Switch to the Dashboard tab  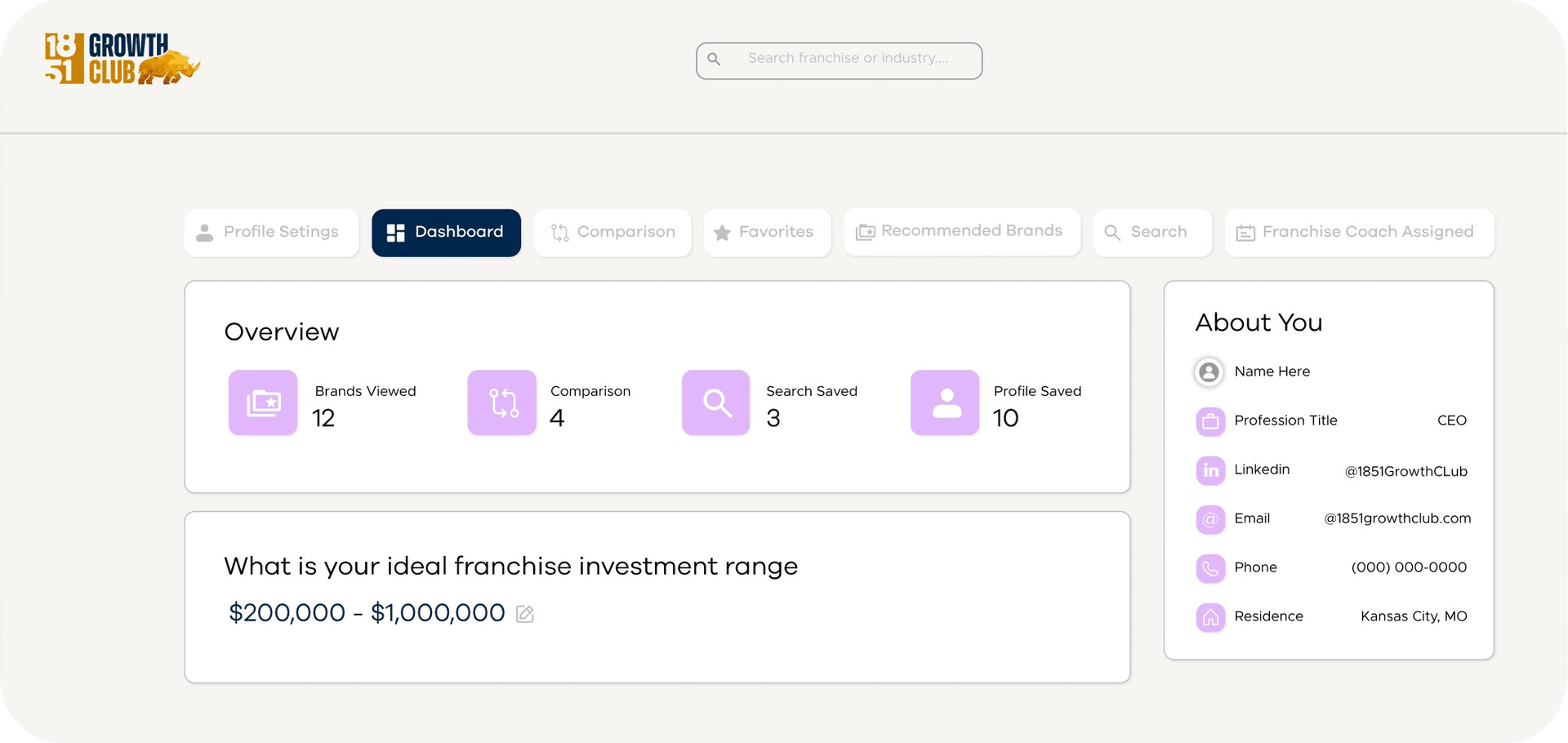click(446, 233)
